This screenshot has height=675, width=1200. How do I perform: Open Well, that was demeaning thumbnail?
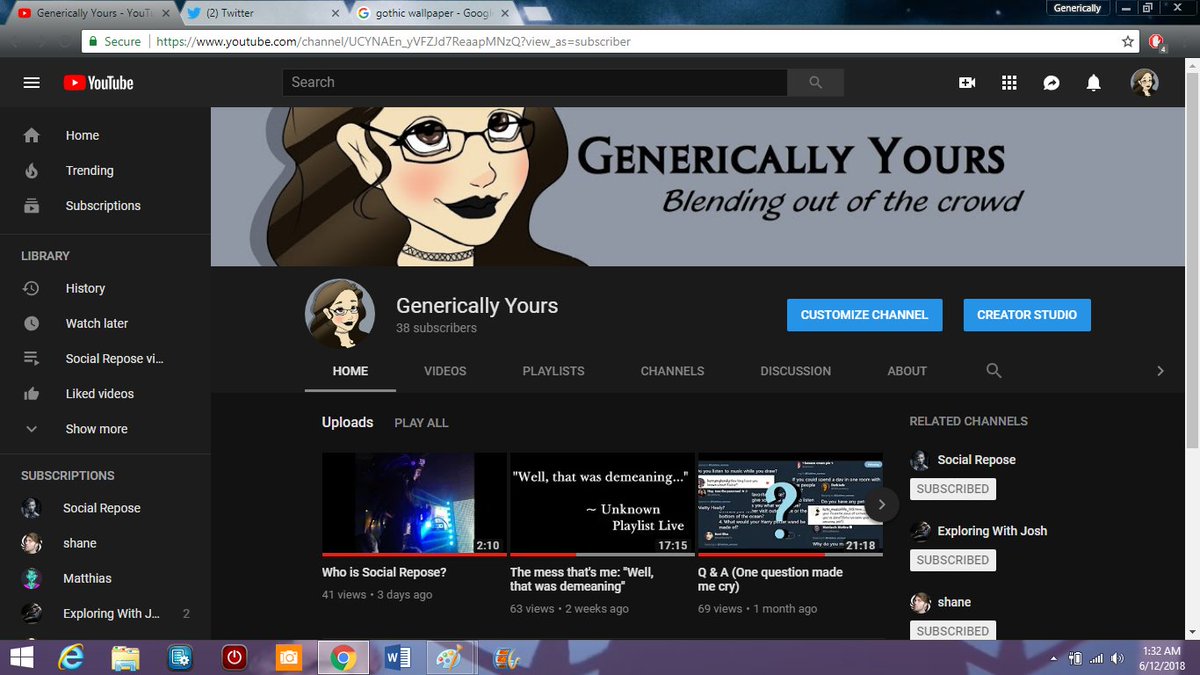point(602,504)
